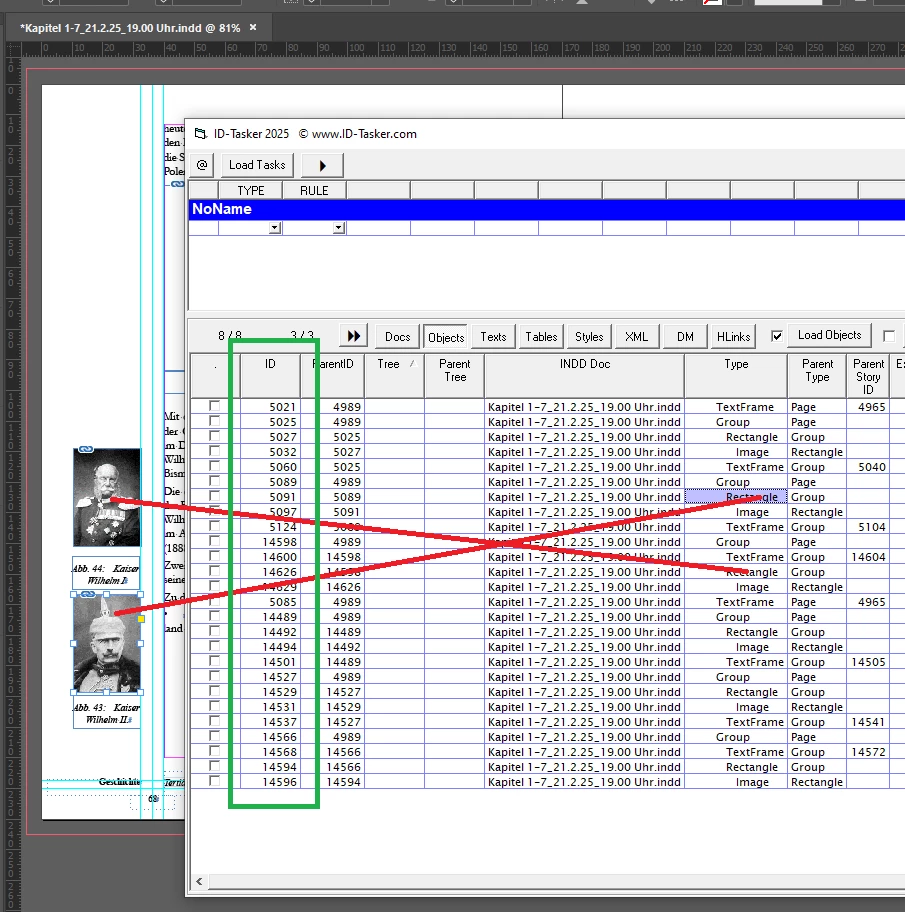This screenshot has height=912, width=905.
Task: Check the row checkbox for ID 14489
Action: (215, 615)
